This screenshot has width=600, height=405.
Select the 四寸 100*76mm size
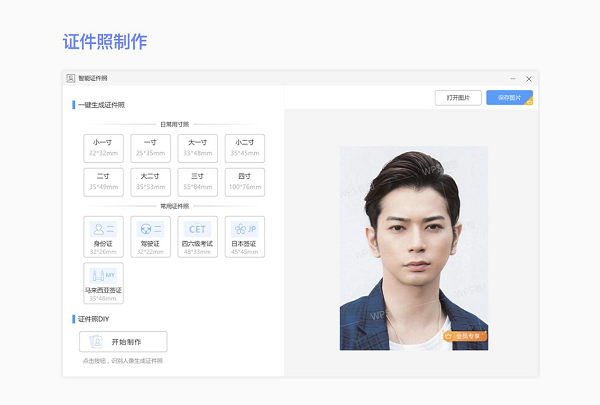pyautogui.click(x=245, y=182)
